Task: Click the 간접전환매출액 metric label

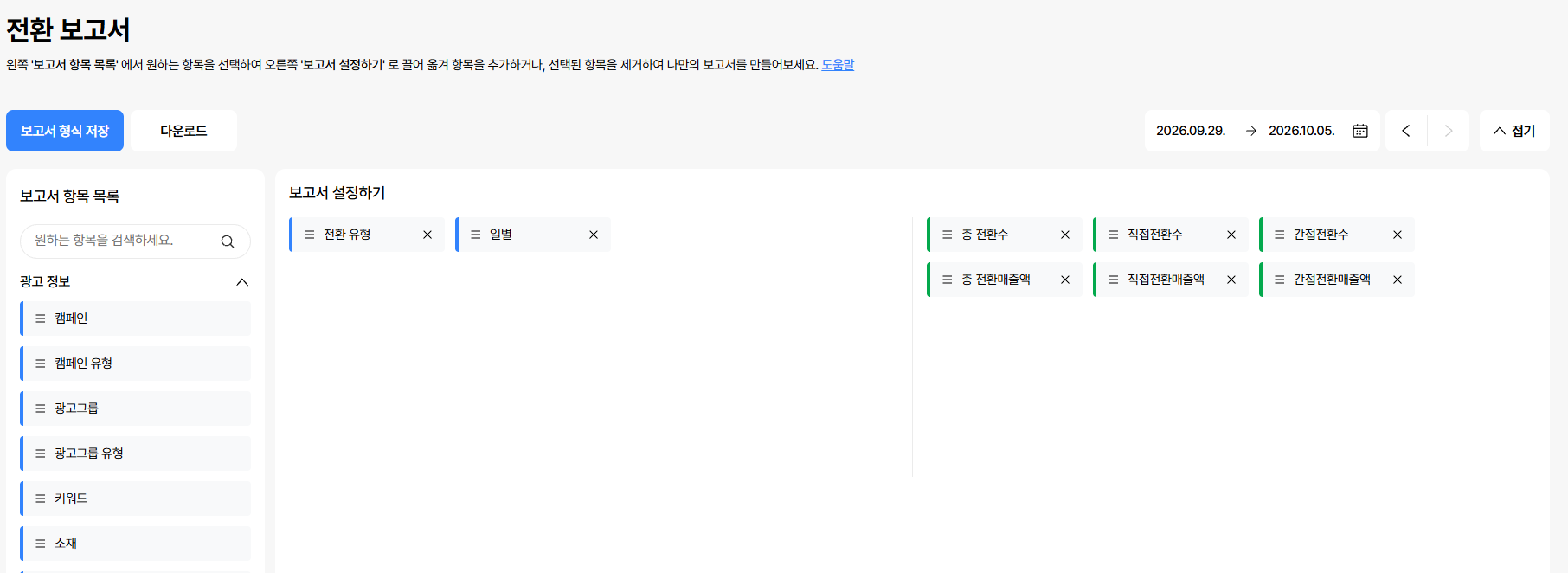Action: pos(1332,280)
